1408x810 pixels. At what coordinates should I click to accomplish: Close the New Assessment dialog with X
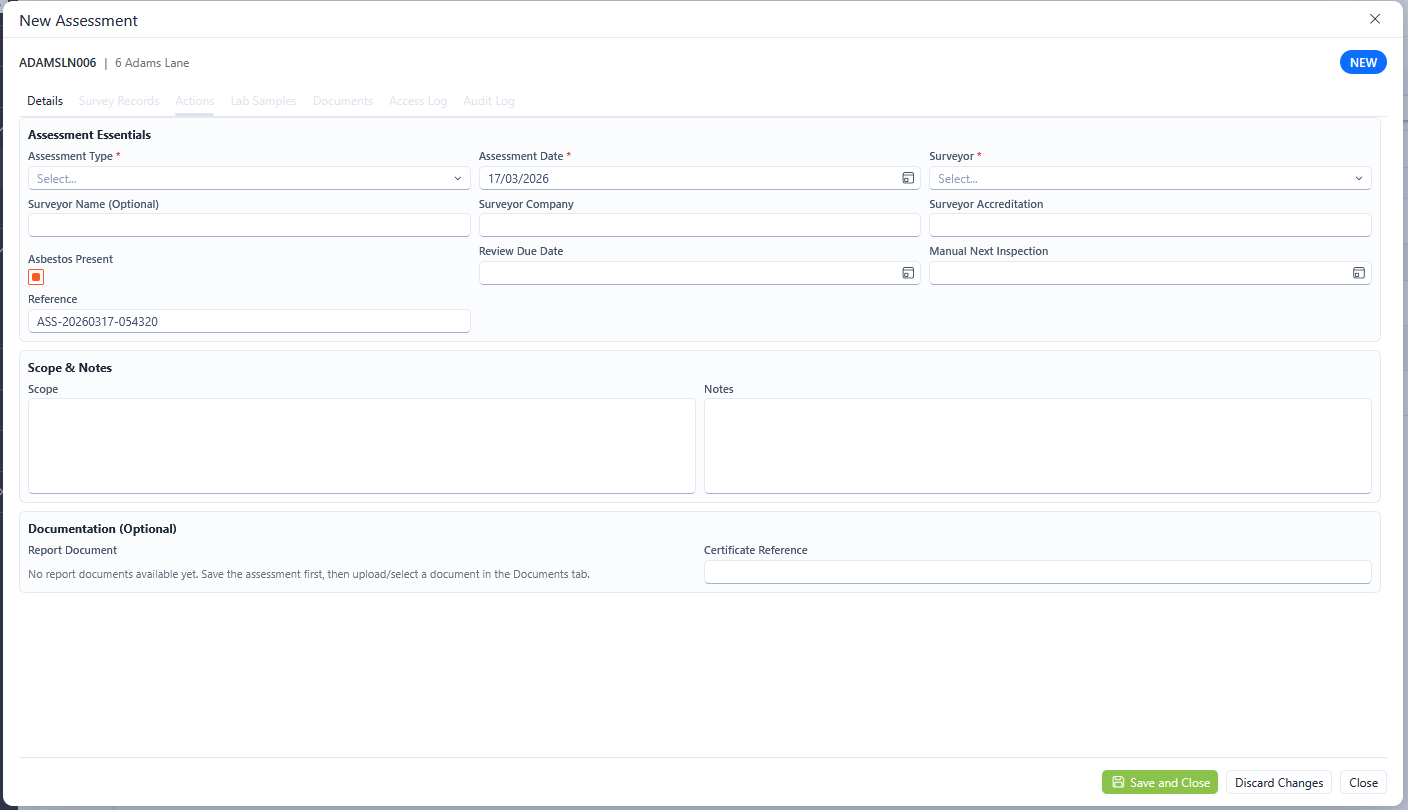[1374, 19]
